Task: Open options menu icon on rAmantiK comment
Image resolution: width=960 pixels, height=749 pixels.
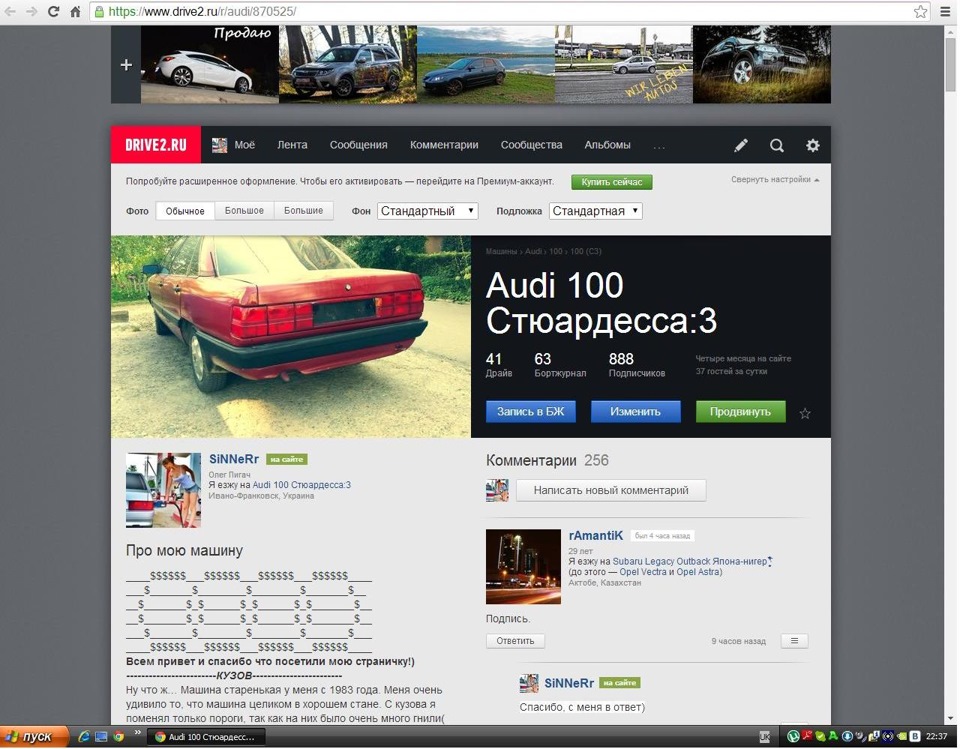Action: tap(794, 641)
